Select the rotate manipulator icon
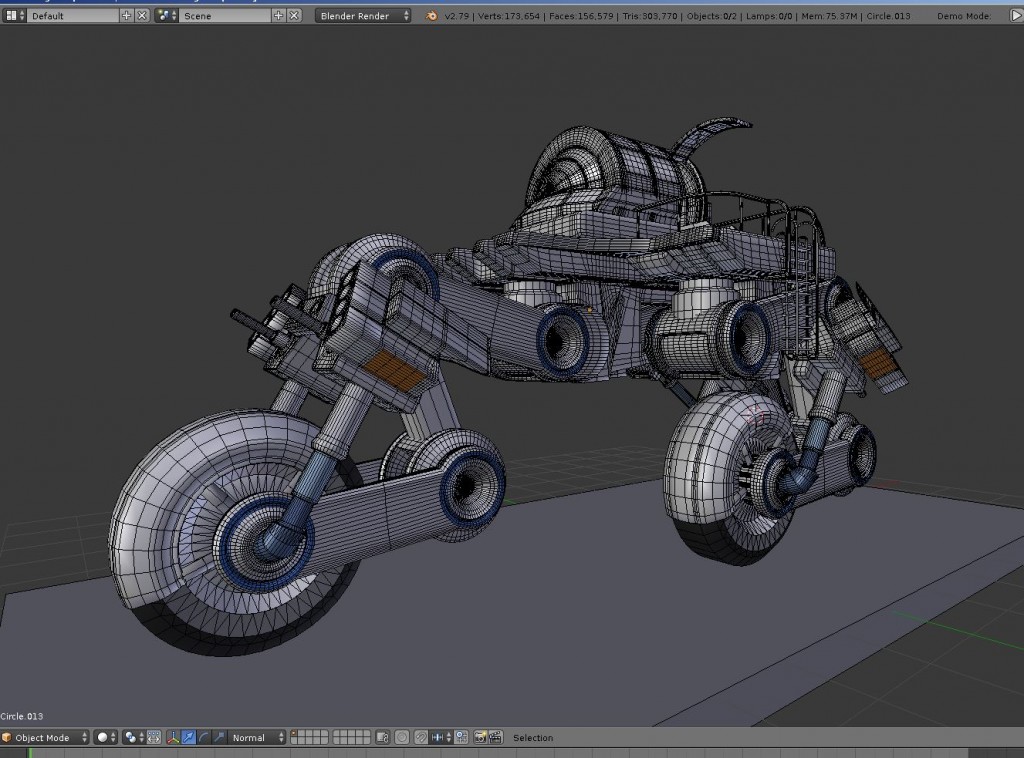1024x758 pixels. pos(206,737)
